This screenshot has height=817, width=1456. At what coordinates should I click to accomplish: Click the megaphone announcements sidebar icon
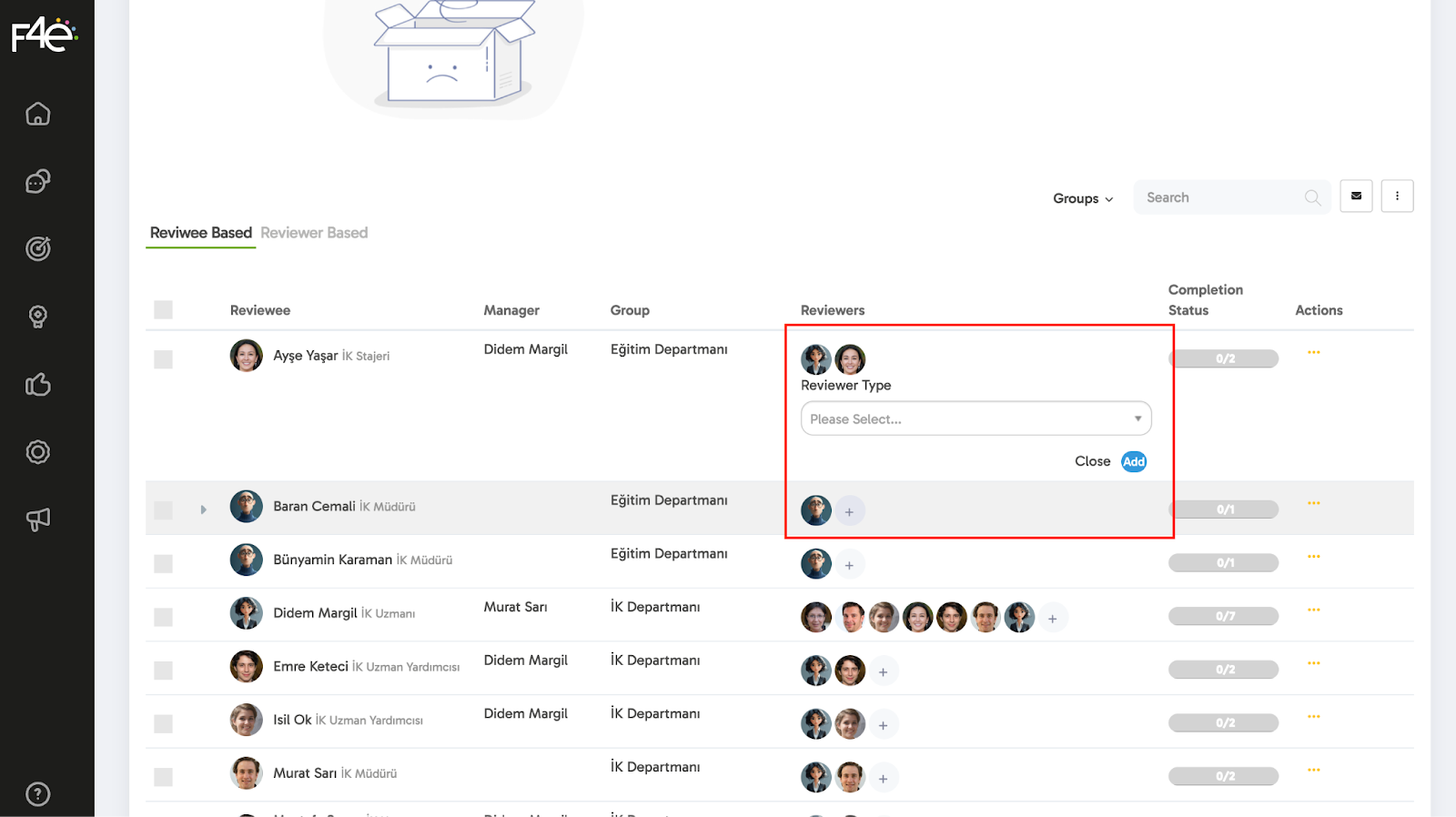[x=38, y=519]
